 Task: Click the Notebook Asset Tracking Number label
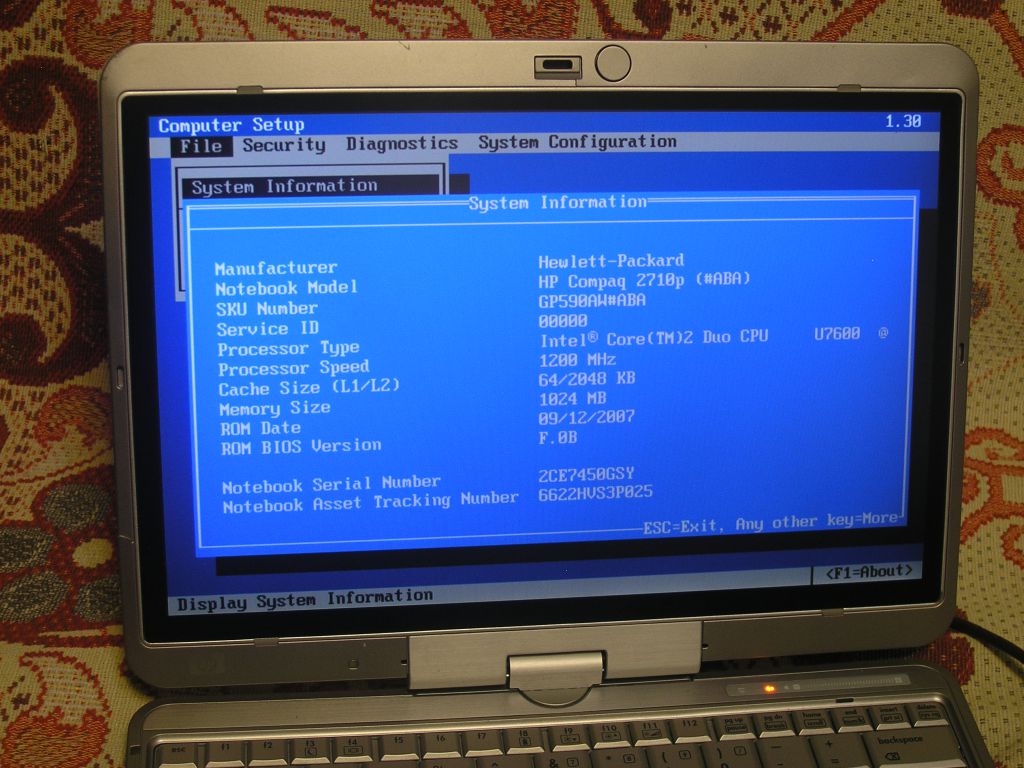(x=370, y=502)
